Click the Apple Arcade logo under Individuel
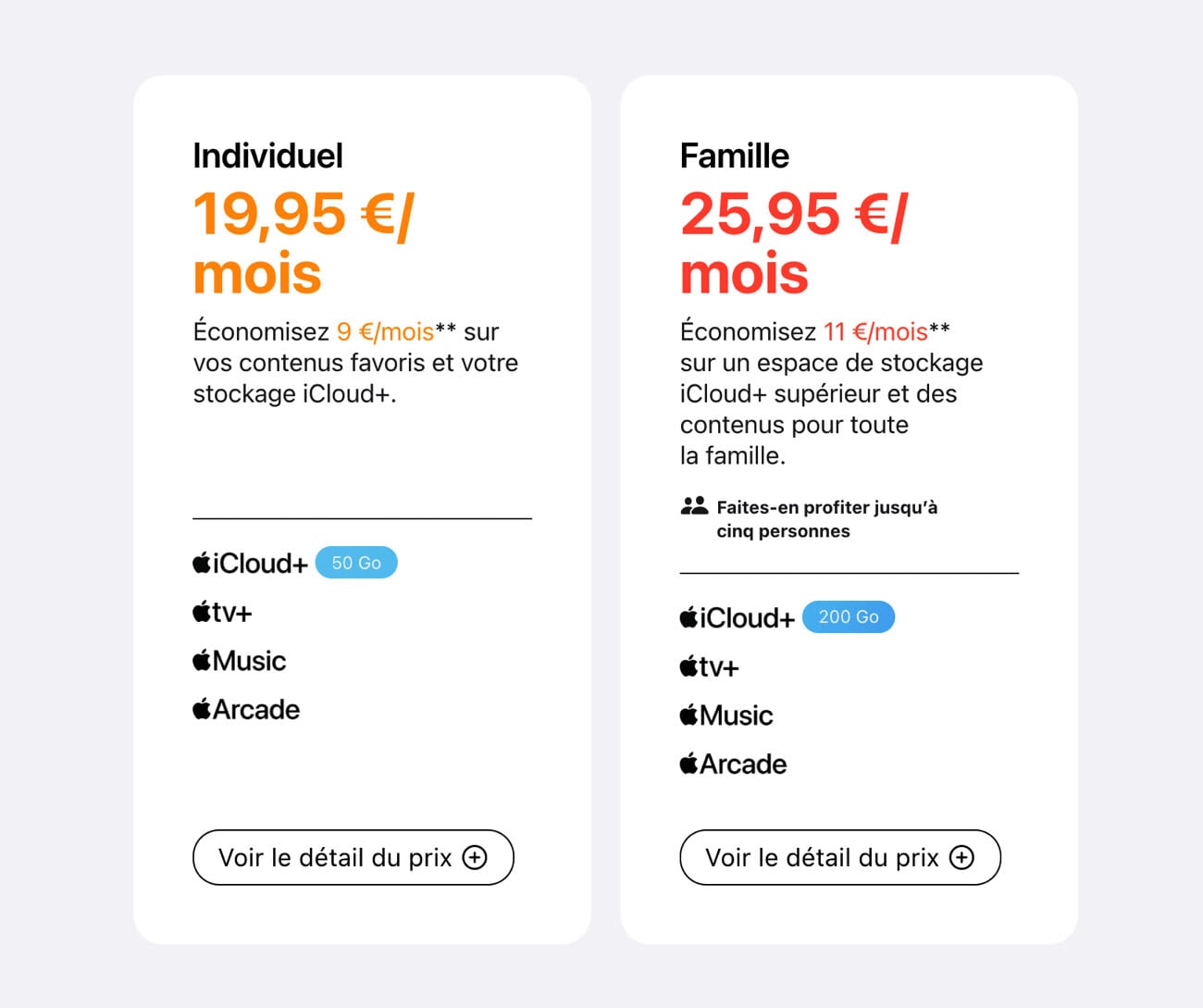 246,710
